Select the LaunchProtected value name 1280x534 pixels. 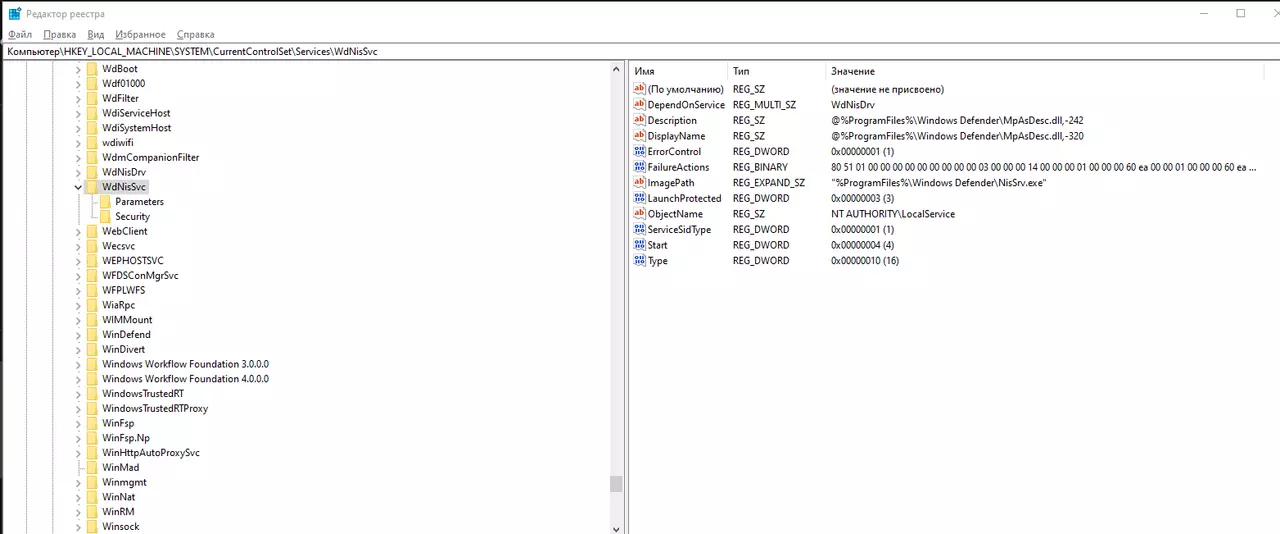[x=684, y=198]
